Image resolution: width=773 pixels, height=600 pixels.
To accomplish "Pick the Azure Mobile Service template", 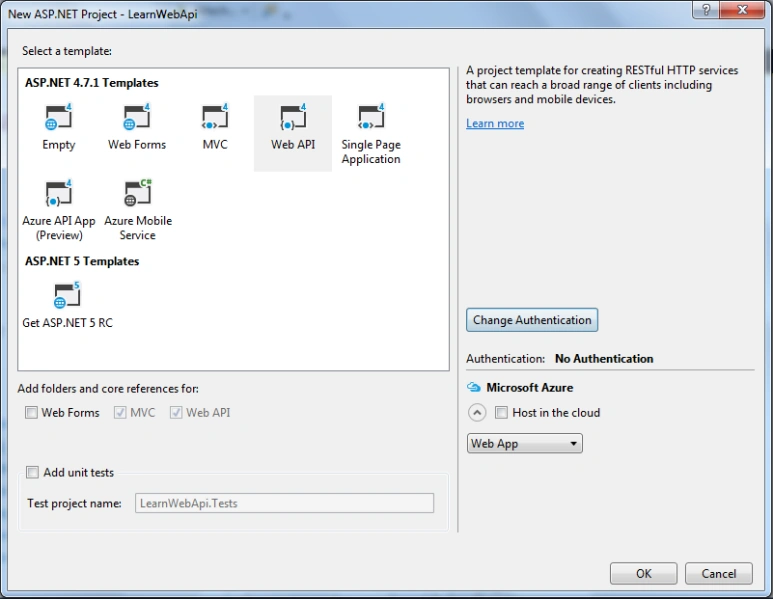I will pos(138,210).
